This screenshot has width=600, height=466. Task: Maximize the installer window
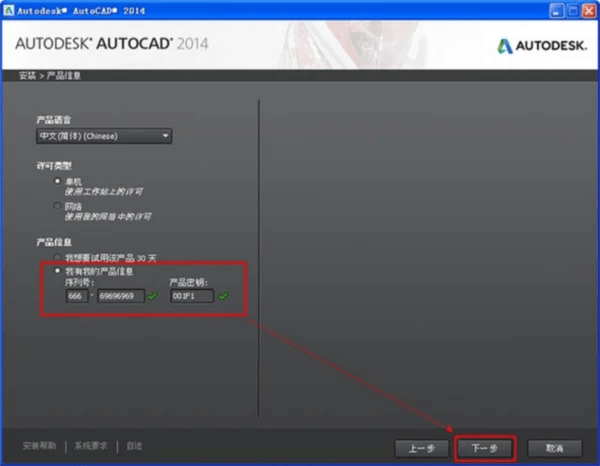(573, 11)
